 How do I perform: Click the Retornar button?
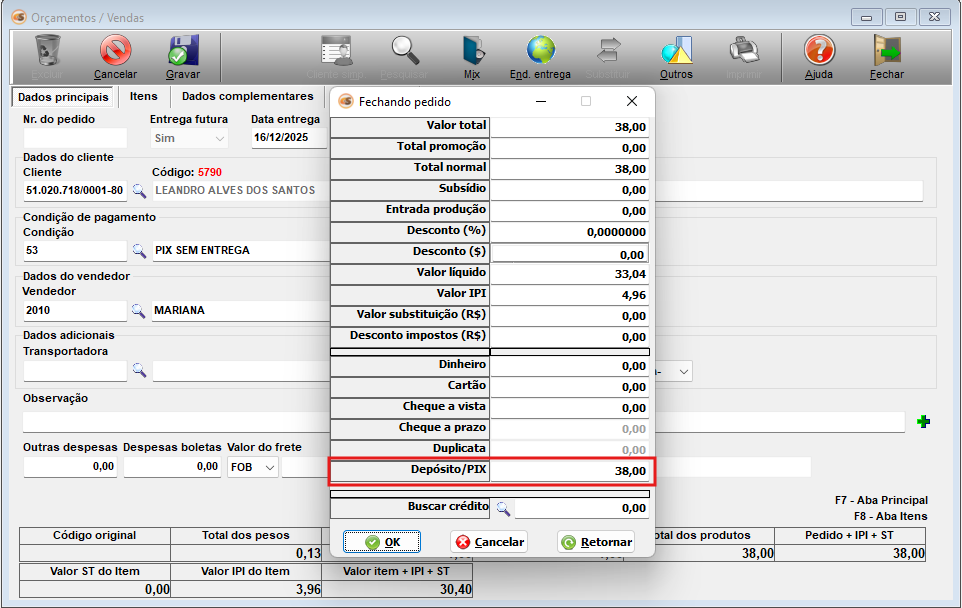coord(596,542)
